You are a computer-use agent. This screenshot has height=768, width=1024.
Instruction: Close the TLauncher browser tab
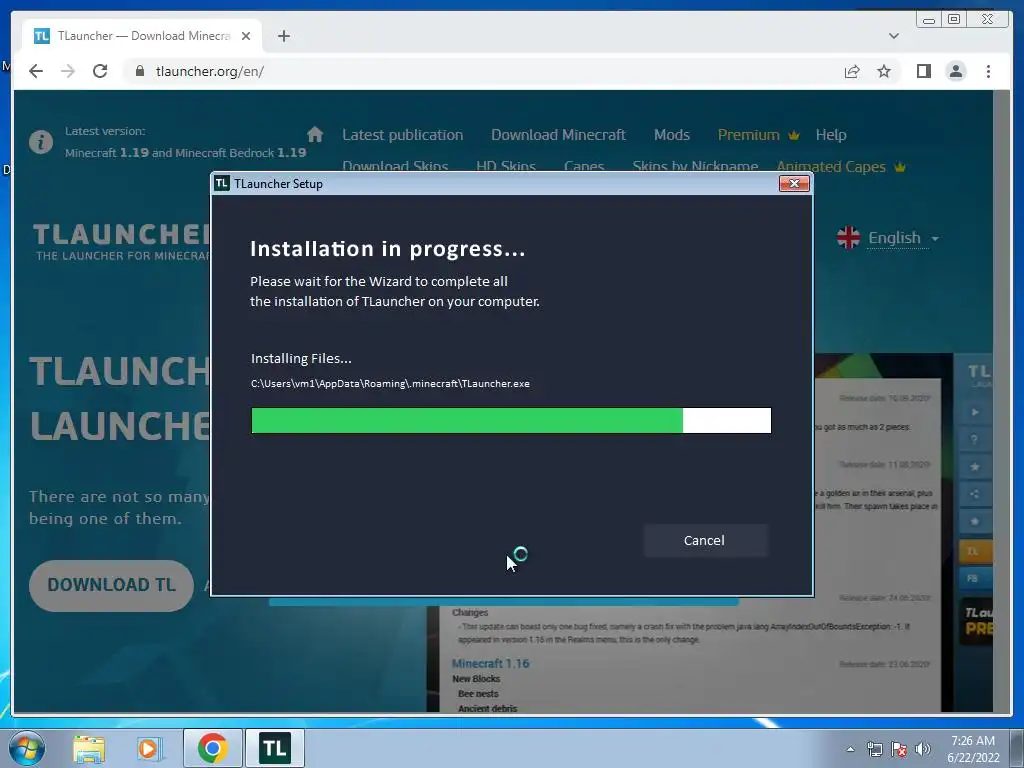(x=246, y=36)
